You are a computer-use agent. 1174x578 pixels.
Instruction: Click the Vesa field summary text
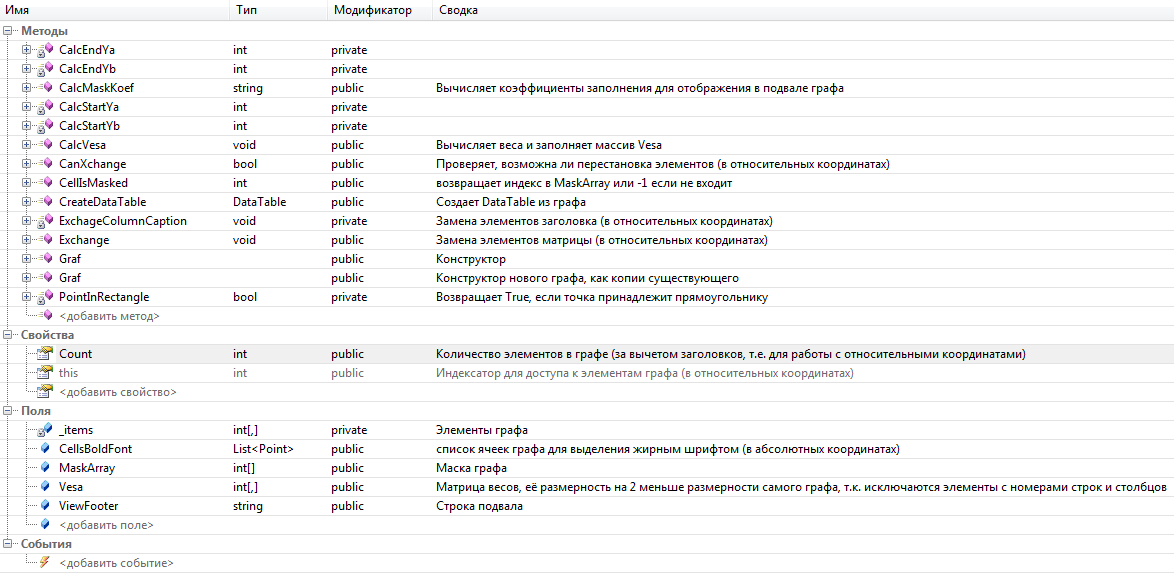(801, 487)
